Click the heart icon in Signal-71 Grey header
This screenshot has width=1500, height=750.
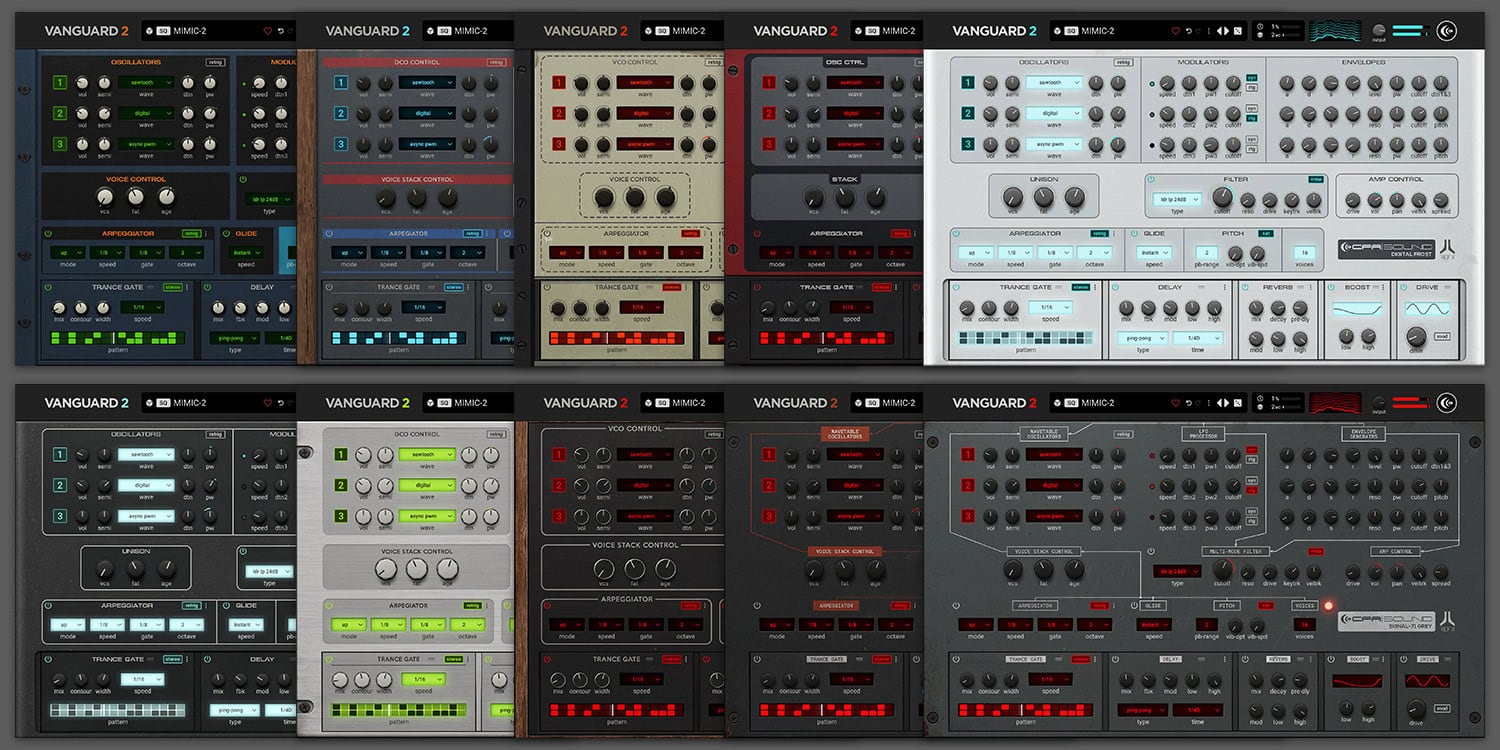coord(1176,403)
